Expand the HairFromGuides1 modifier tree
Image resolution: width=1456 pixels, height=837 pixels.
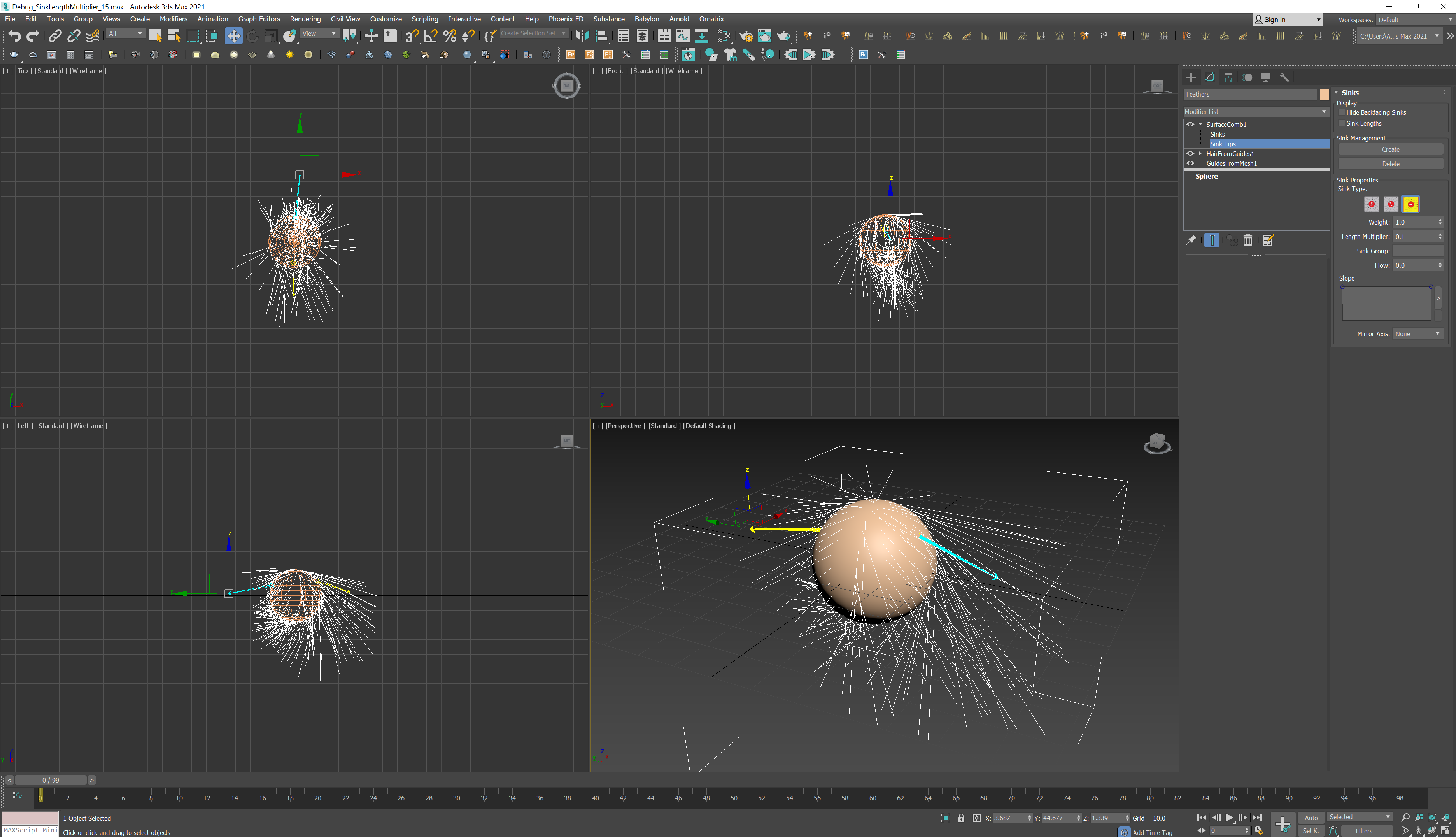1200,153
